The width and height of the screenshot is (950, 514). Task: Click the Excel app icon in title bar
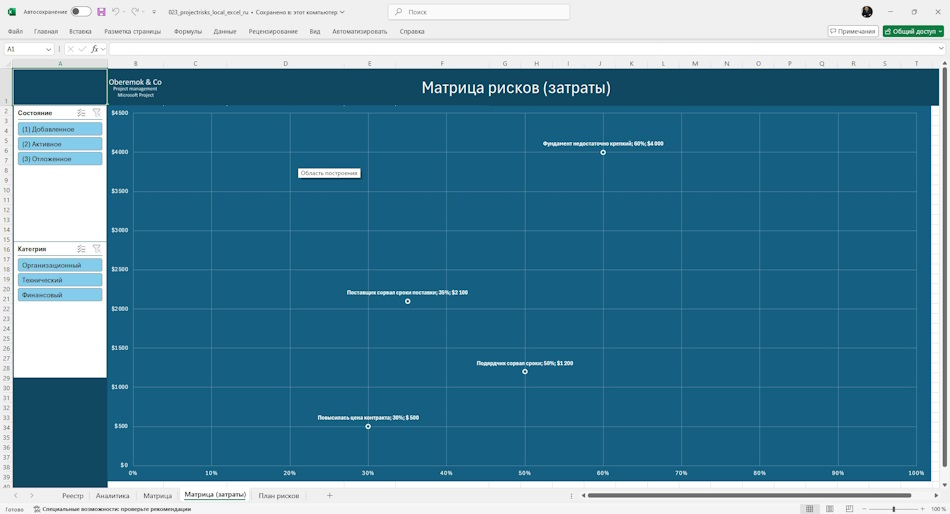pyautogui.click(x=12, y=12)
